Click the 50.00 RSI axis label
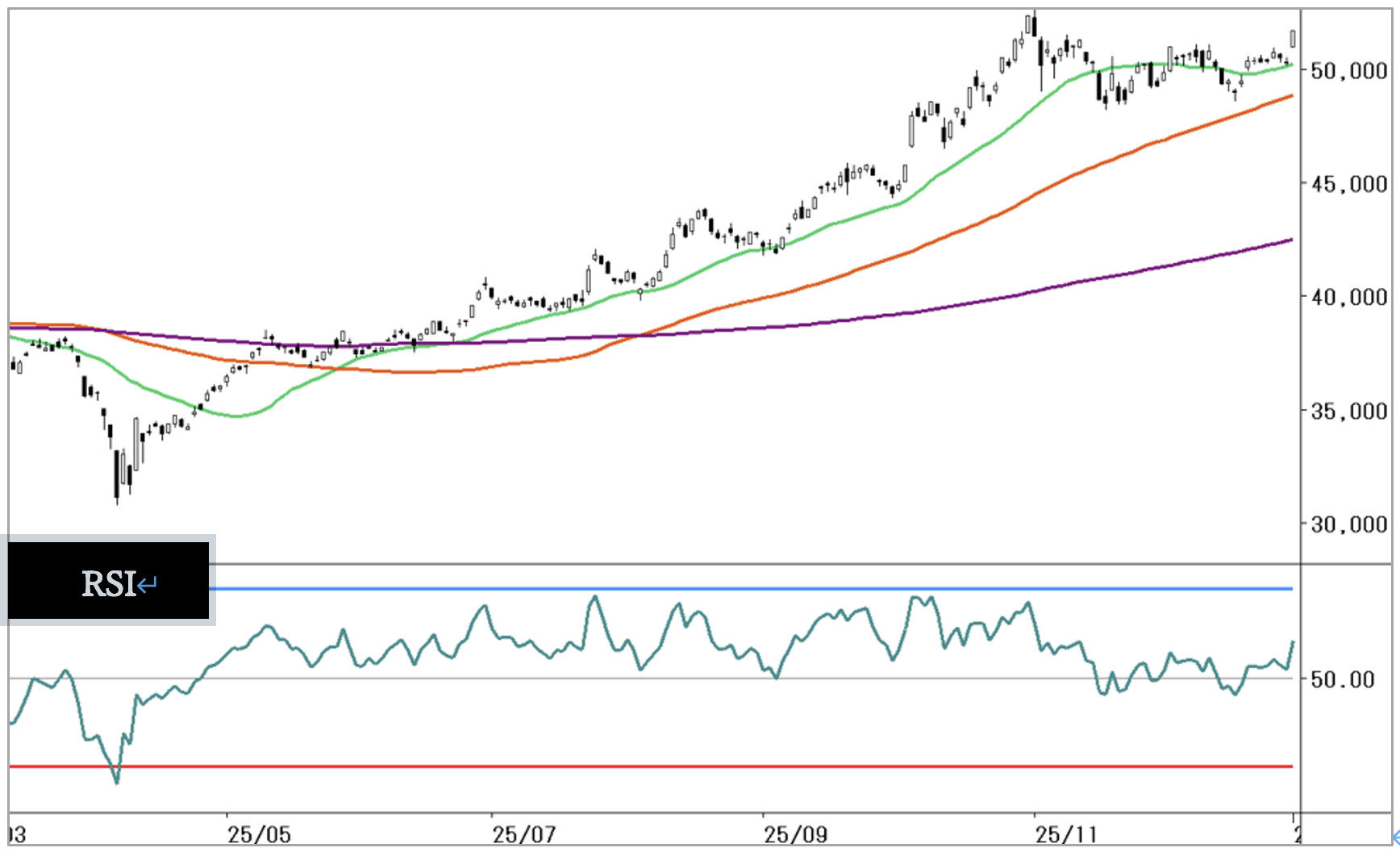This screenshot has height=852, width=1400. [x=1342, y=679]
